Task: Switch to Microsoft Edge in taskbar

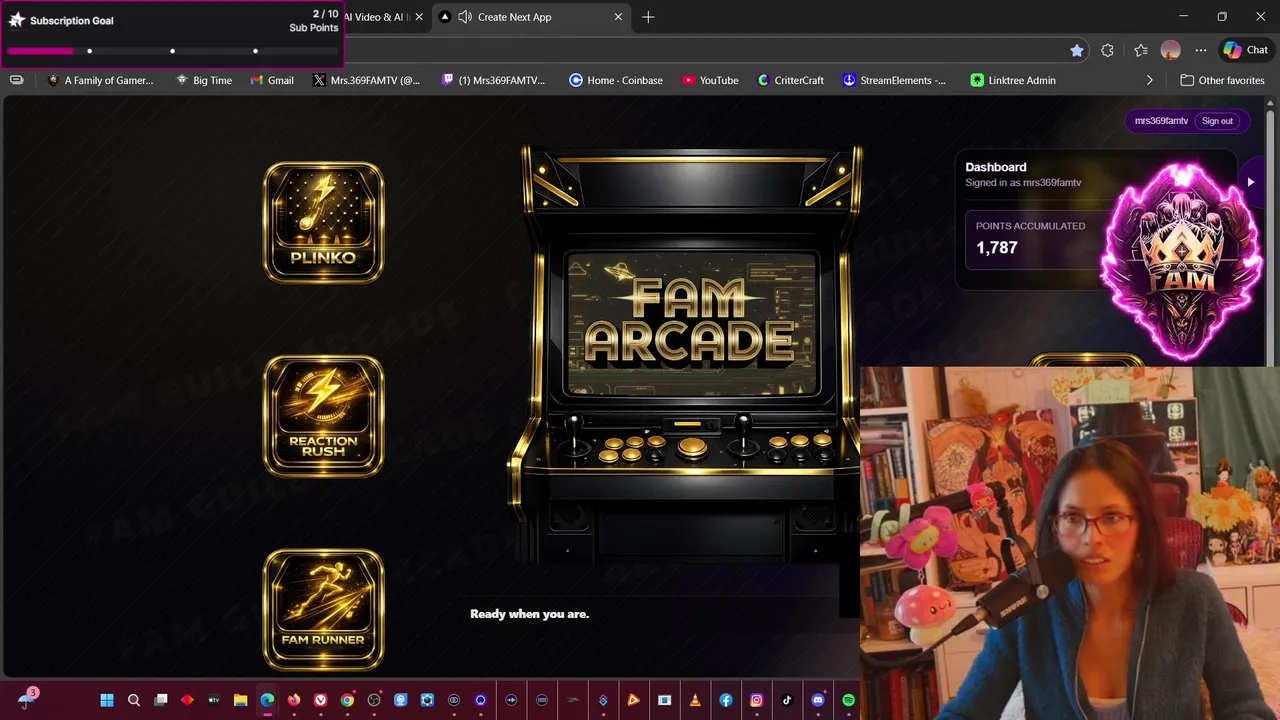Action: tap(267, 700)
